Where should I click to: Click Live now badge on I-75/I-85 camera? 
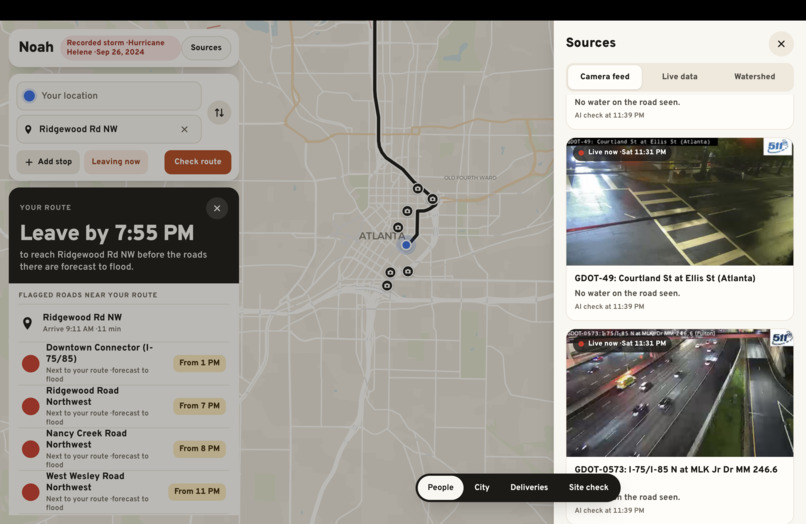[622, 344]
